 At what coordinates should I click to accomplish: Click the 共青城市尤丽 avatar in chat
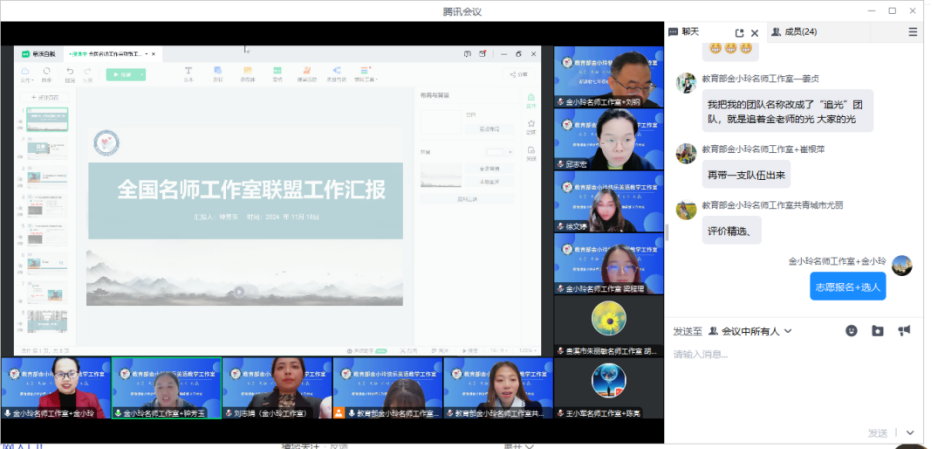[x=686, y=209]
